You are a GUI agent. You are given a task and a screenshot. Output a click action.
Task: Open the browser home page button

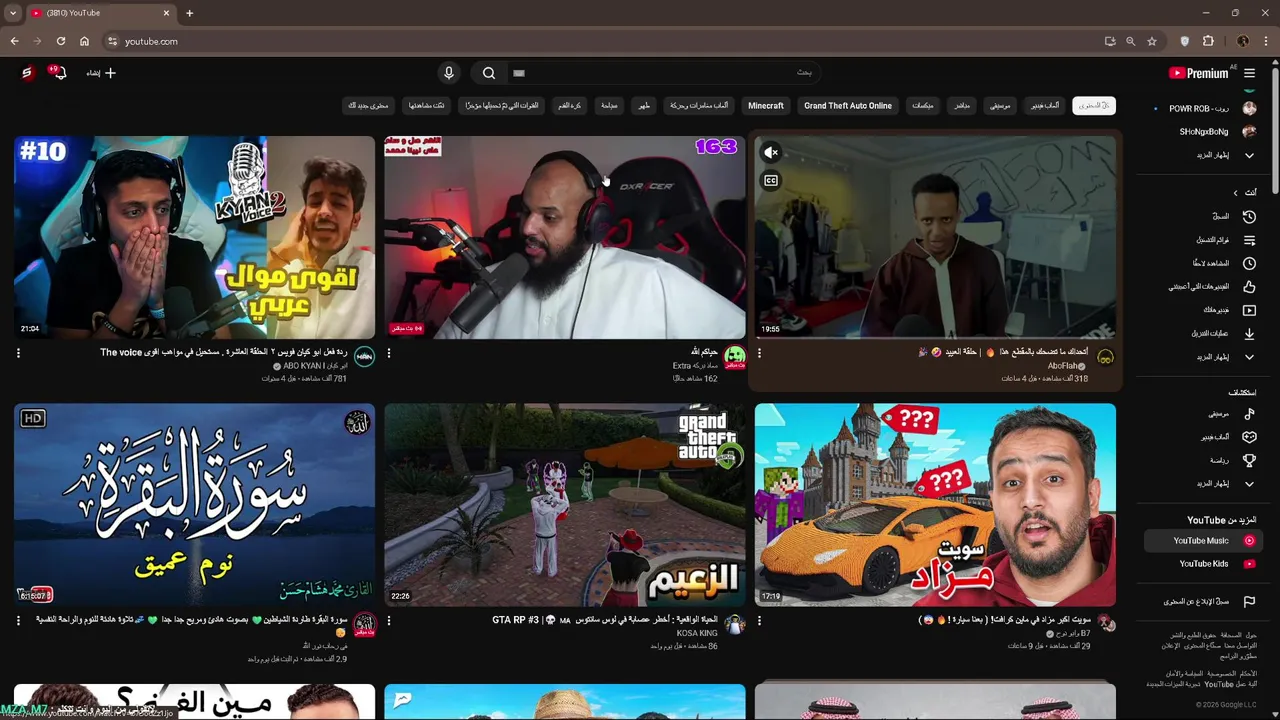tap(84, 41)
